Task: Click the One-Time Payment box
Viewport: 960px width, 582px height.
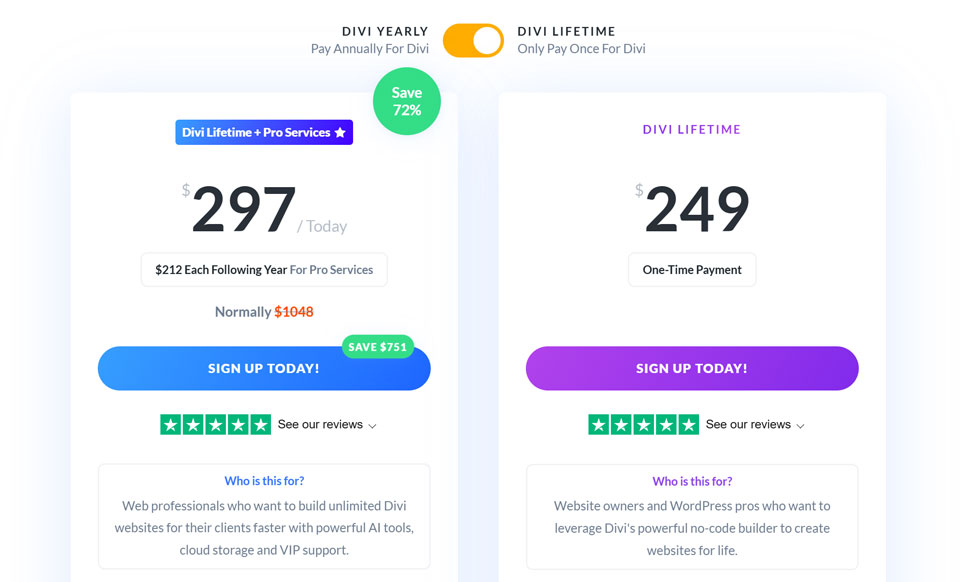Action: [x=692, y=269]
